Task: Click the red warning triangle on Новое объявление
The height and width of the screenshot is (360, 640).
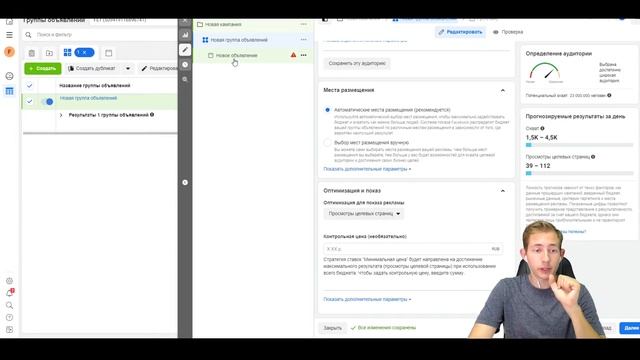Action: (x=293, y=55)
